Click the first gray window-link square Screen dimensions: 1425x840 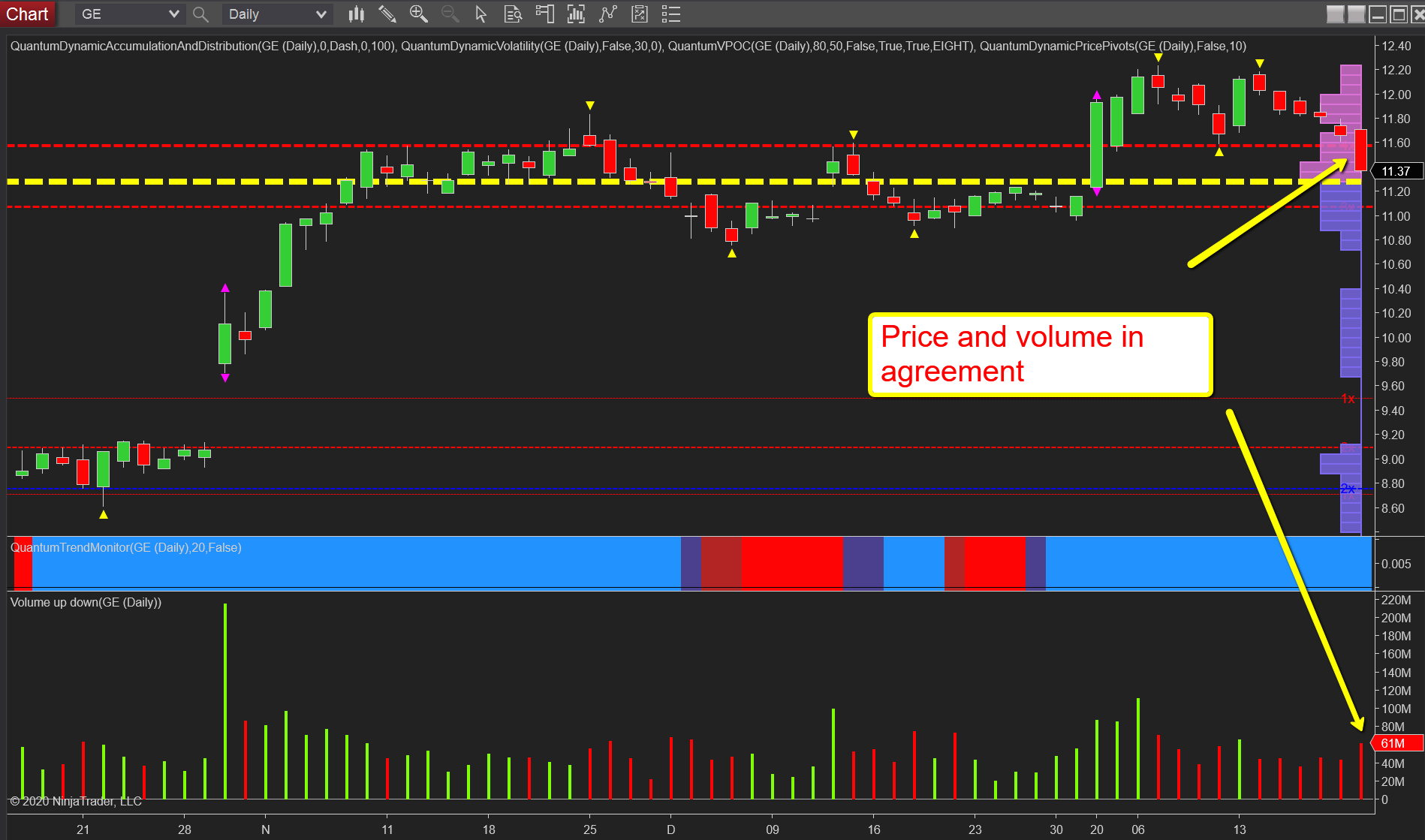coord(1336,14)
